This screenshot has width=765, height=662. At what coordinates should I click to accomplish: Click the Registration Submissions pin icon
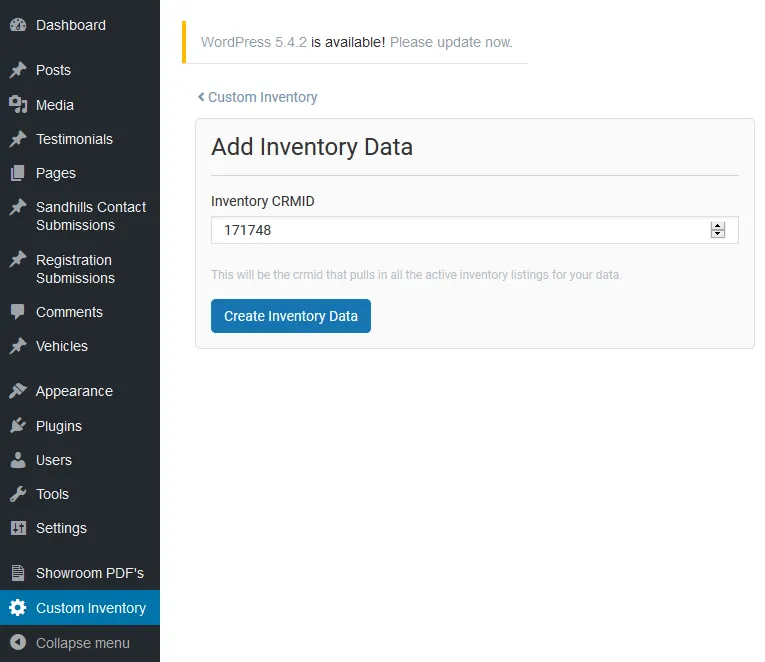pos(18,260)
